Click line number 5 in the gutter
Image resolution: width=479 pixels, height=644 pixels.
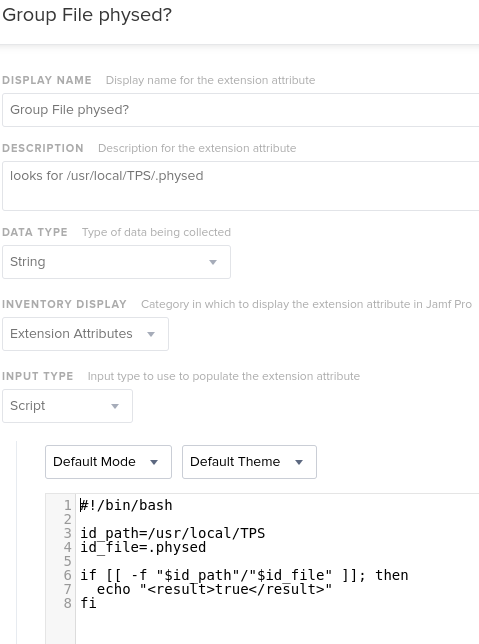coord(67,561)
